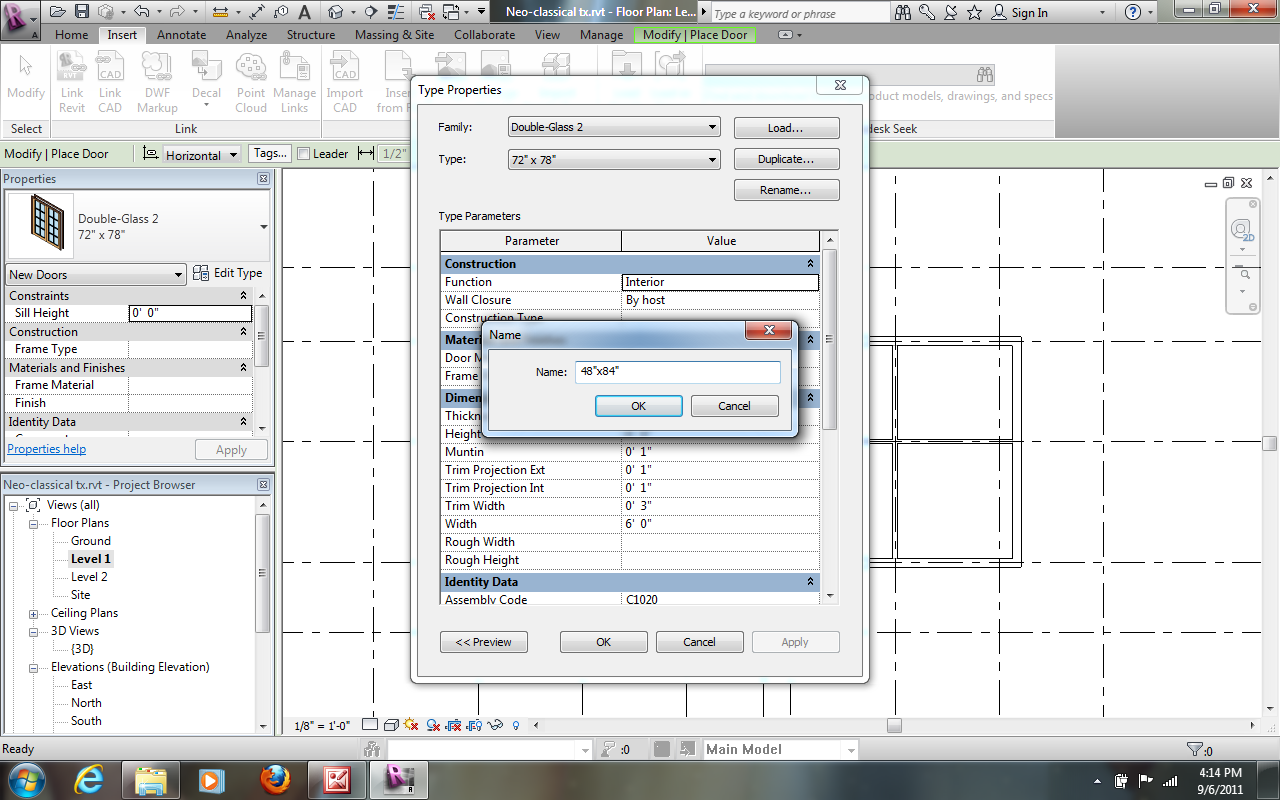Screen dimensions: 1280x800
Task: Open the Type dropdown showing 72" x 78"
Action: (614, 159)
